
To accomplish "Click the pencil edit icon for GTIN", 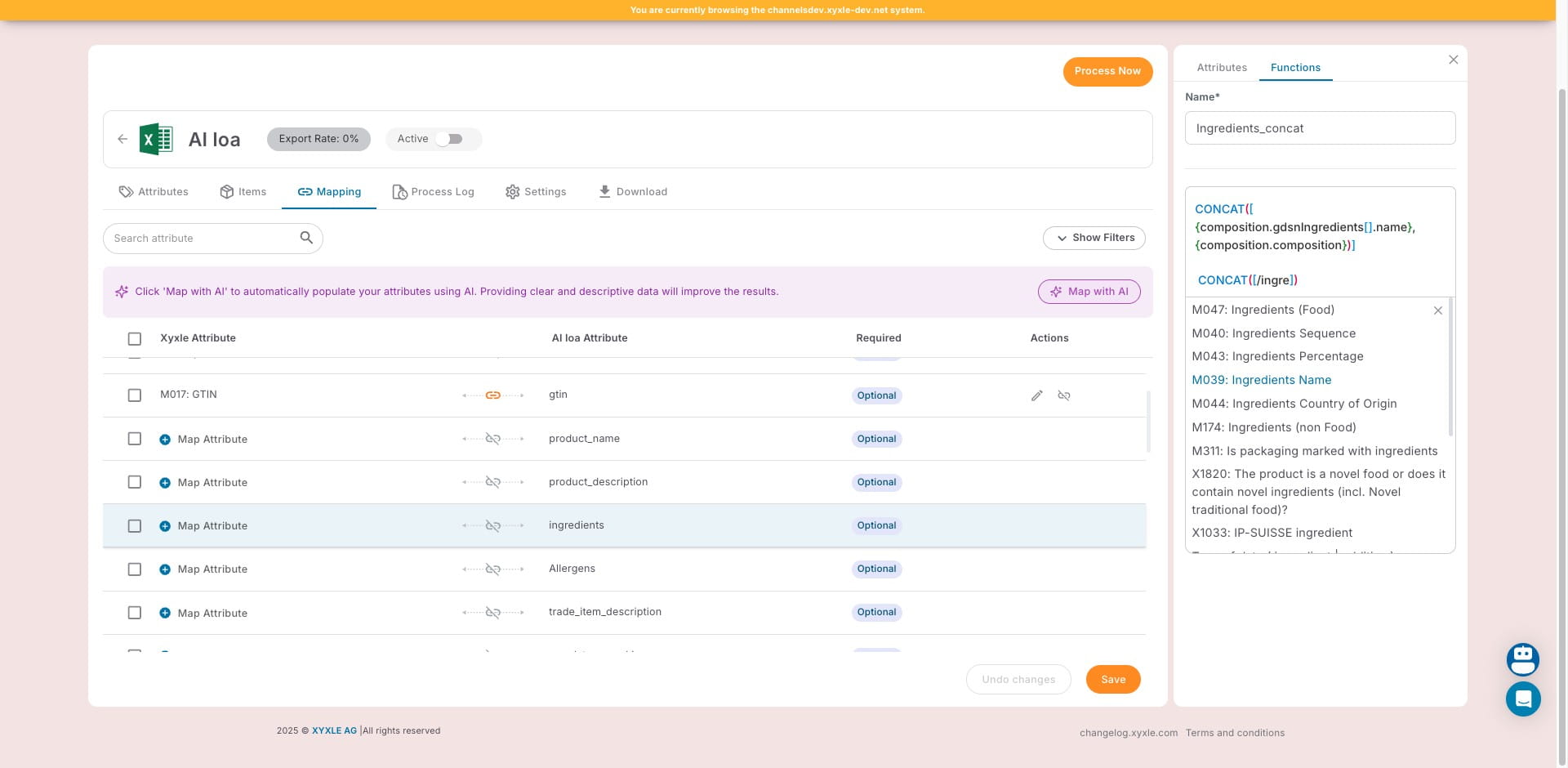I will (x=1036, y=395).
